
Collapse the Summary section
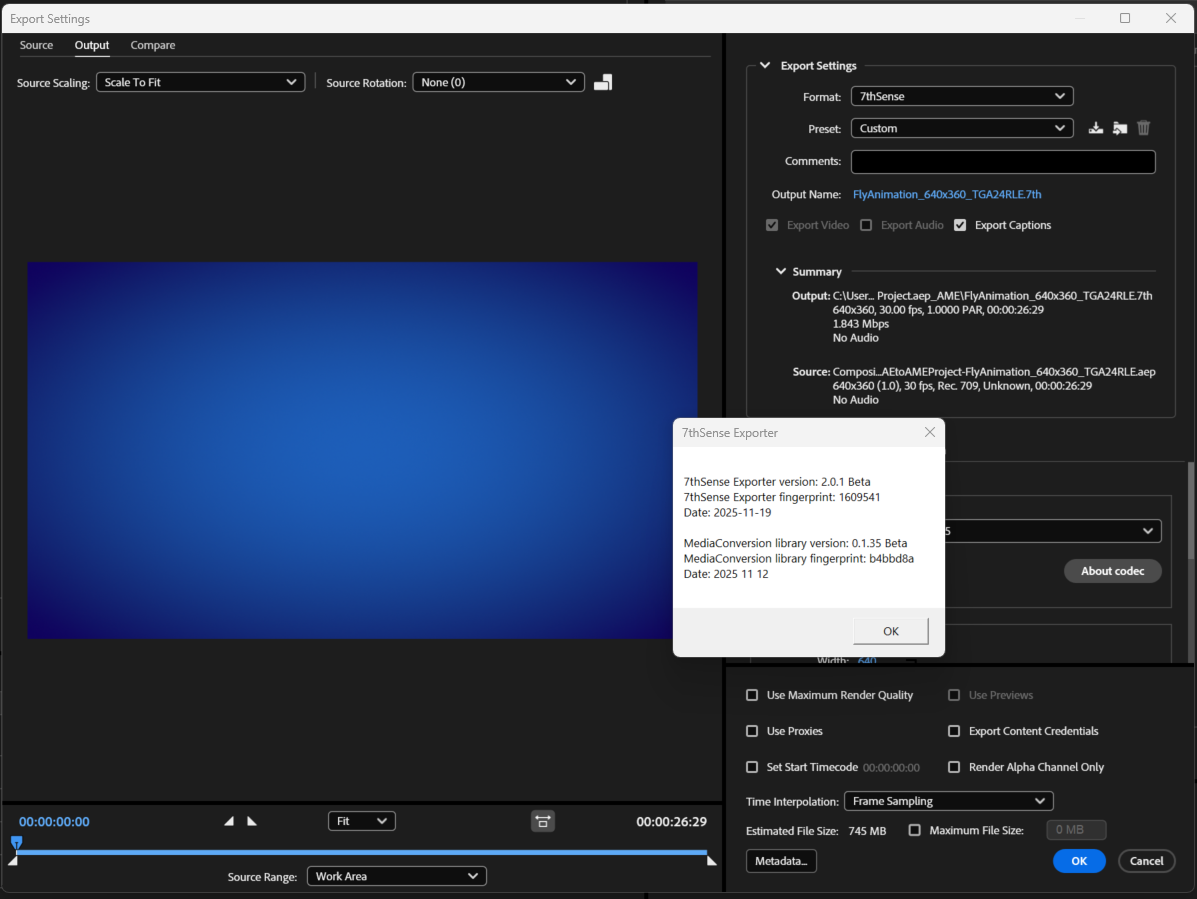[781, 272]
